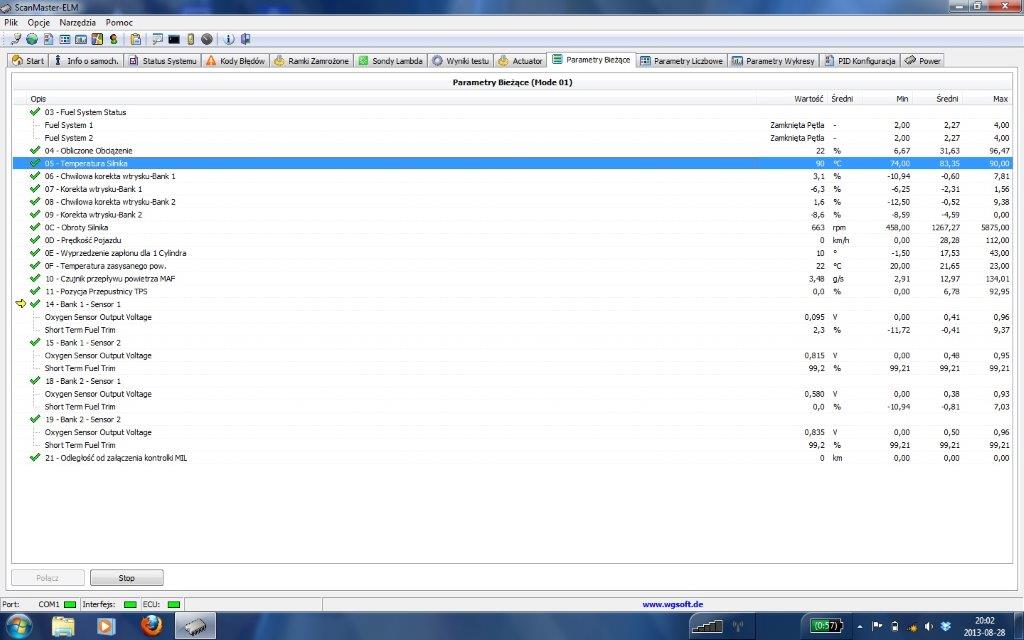The height and width of the screenshot is (640, 1024).
Task: Toggle checkmark for 10 - Czujnik przepływu powietrza MAF
Action: point(35,278)
